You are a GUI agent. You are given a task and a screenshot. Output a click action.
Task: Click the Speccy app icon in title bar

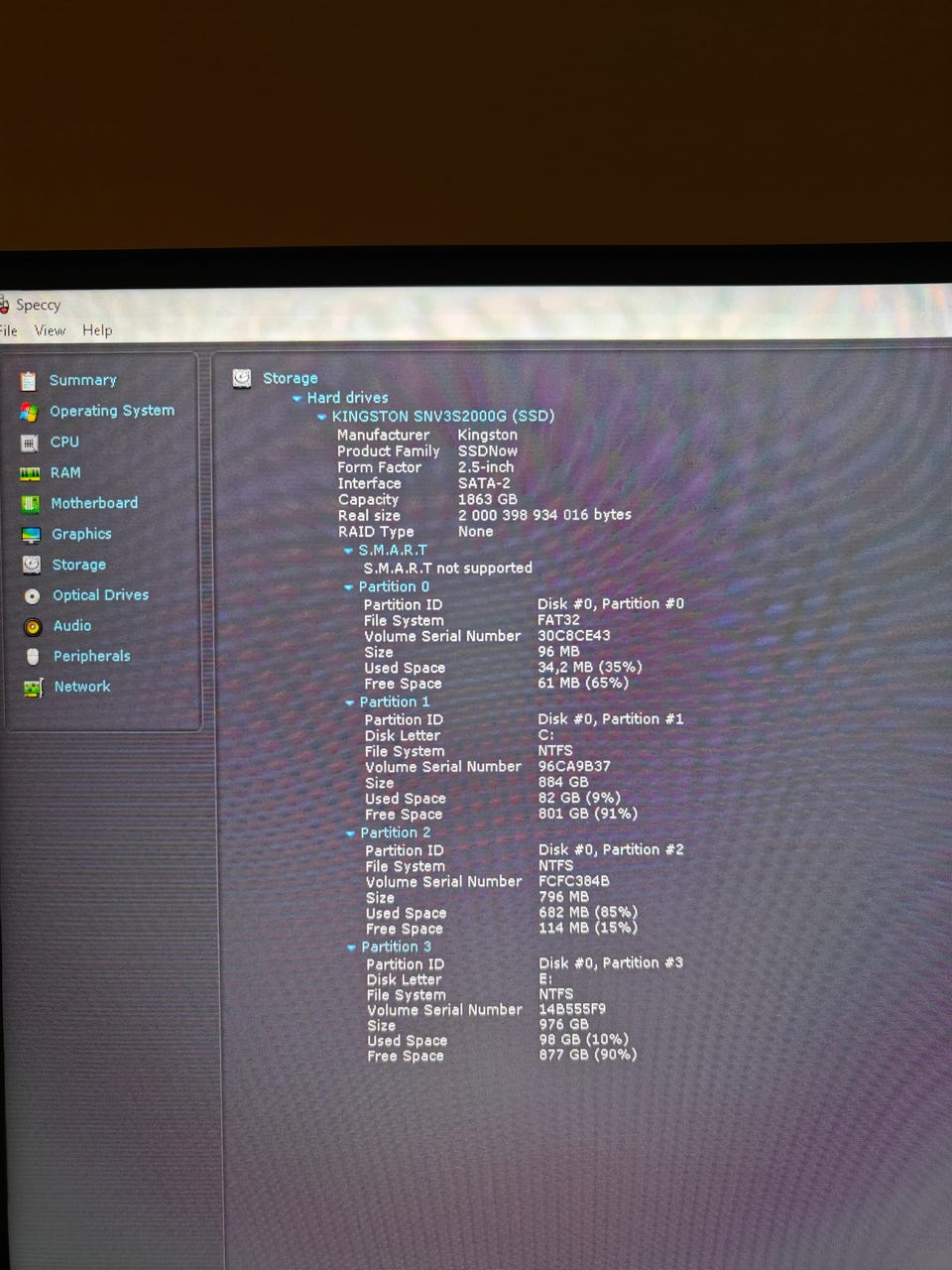tap(4, 305)
